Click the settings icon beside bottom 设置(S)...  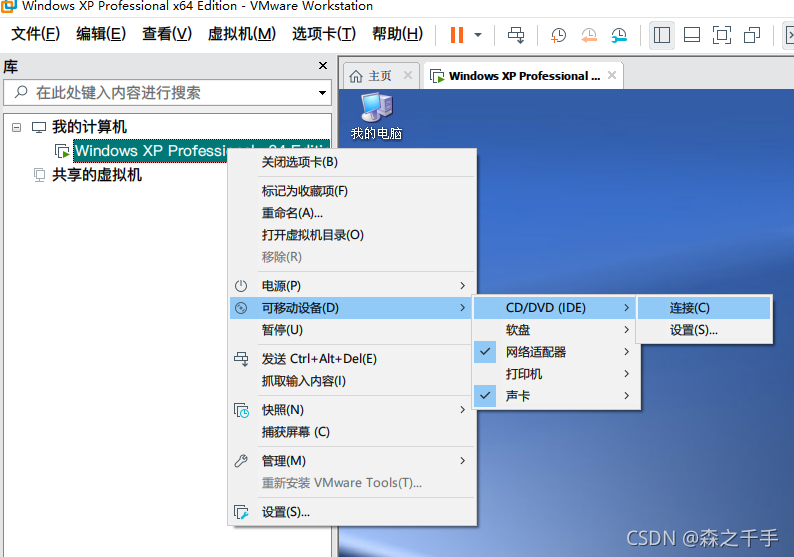pyautogui.click(x=241, y=512)
